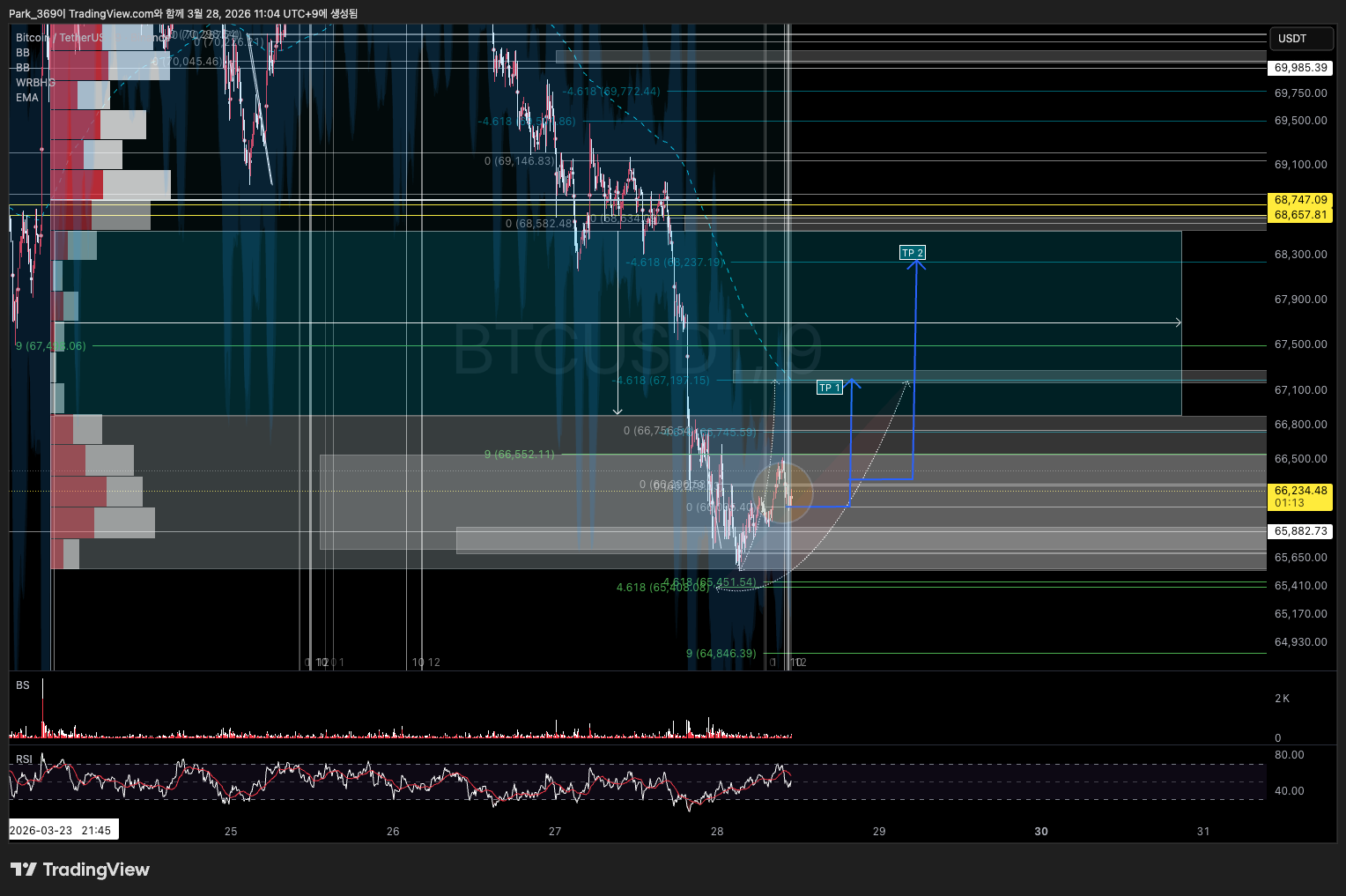This screenshot has width=1346, height=896.
Task: Click the 80.00 RSI scale value
Action: tap(1290, 755)
